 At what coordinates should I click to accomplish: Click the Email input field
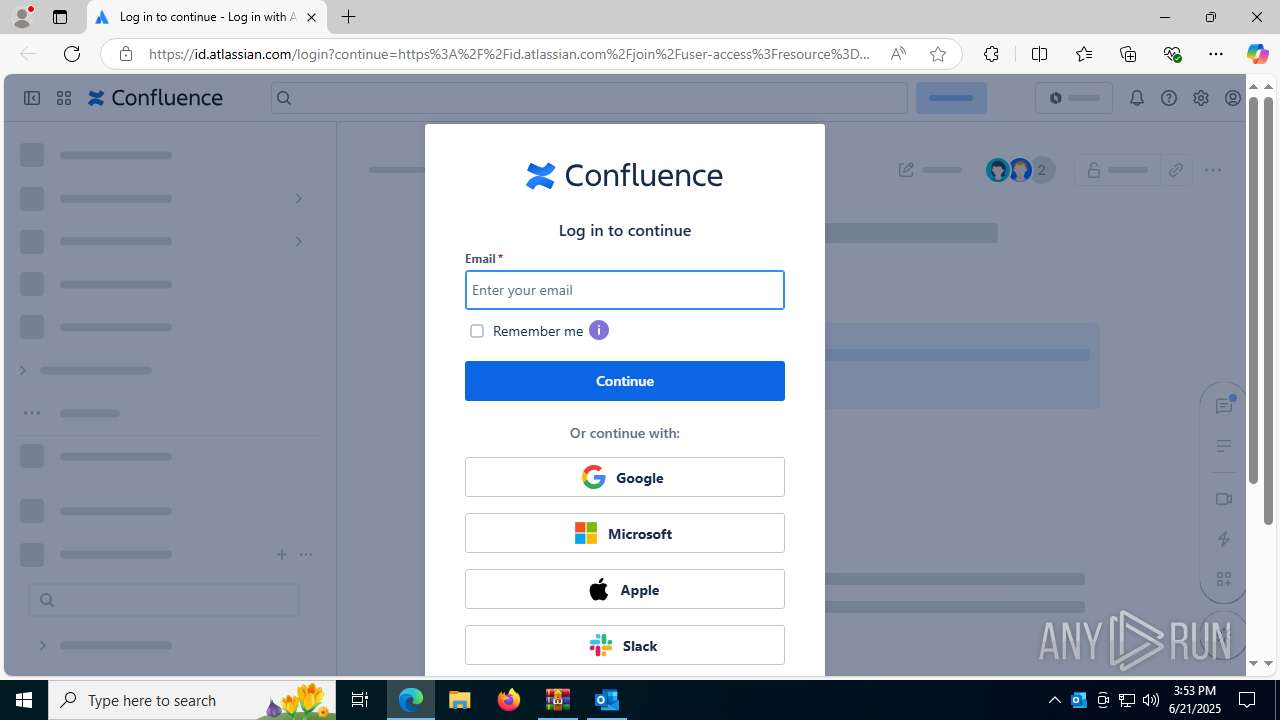[x=624, y=290]
